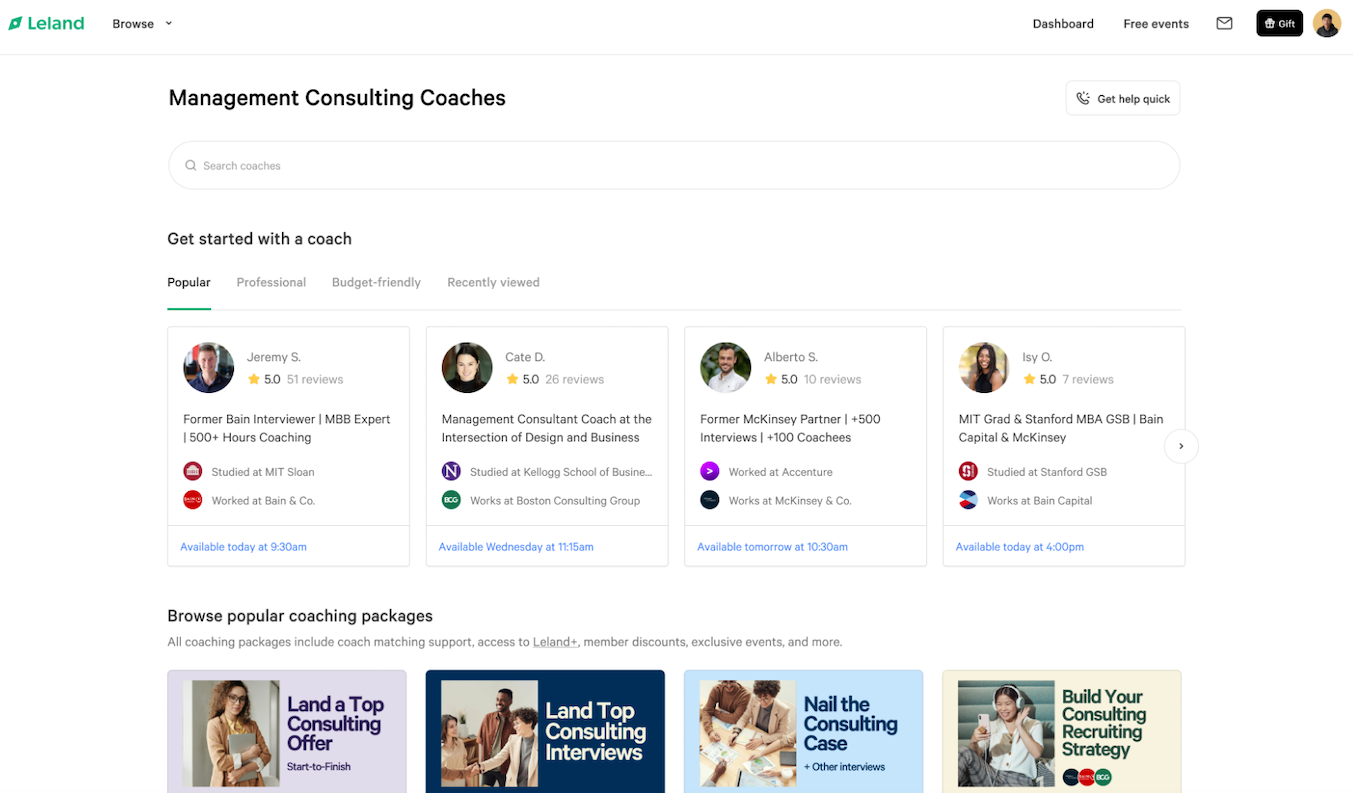
Task: Open Cate D. profile photo
Action: (467, 368)
